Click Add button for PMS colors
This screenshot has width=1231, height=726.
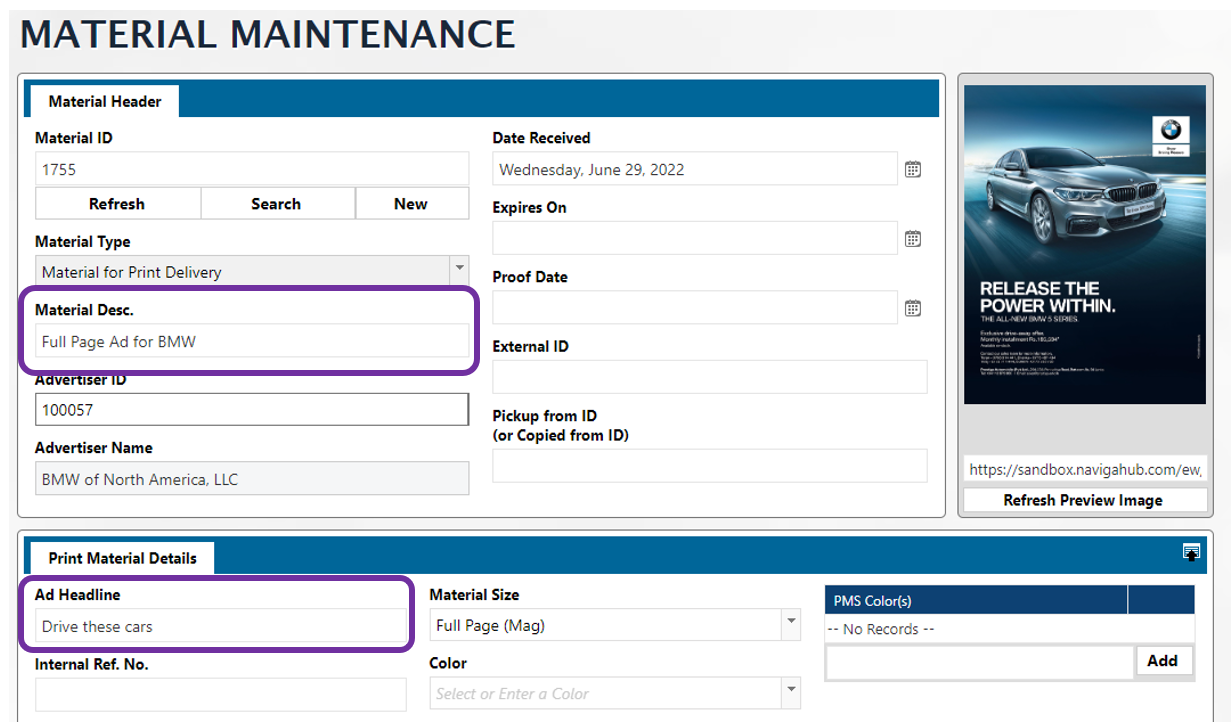point(1162,661)
